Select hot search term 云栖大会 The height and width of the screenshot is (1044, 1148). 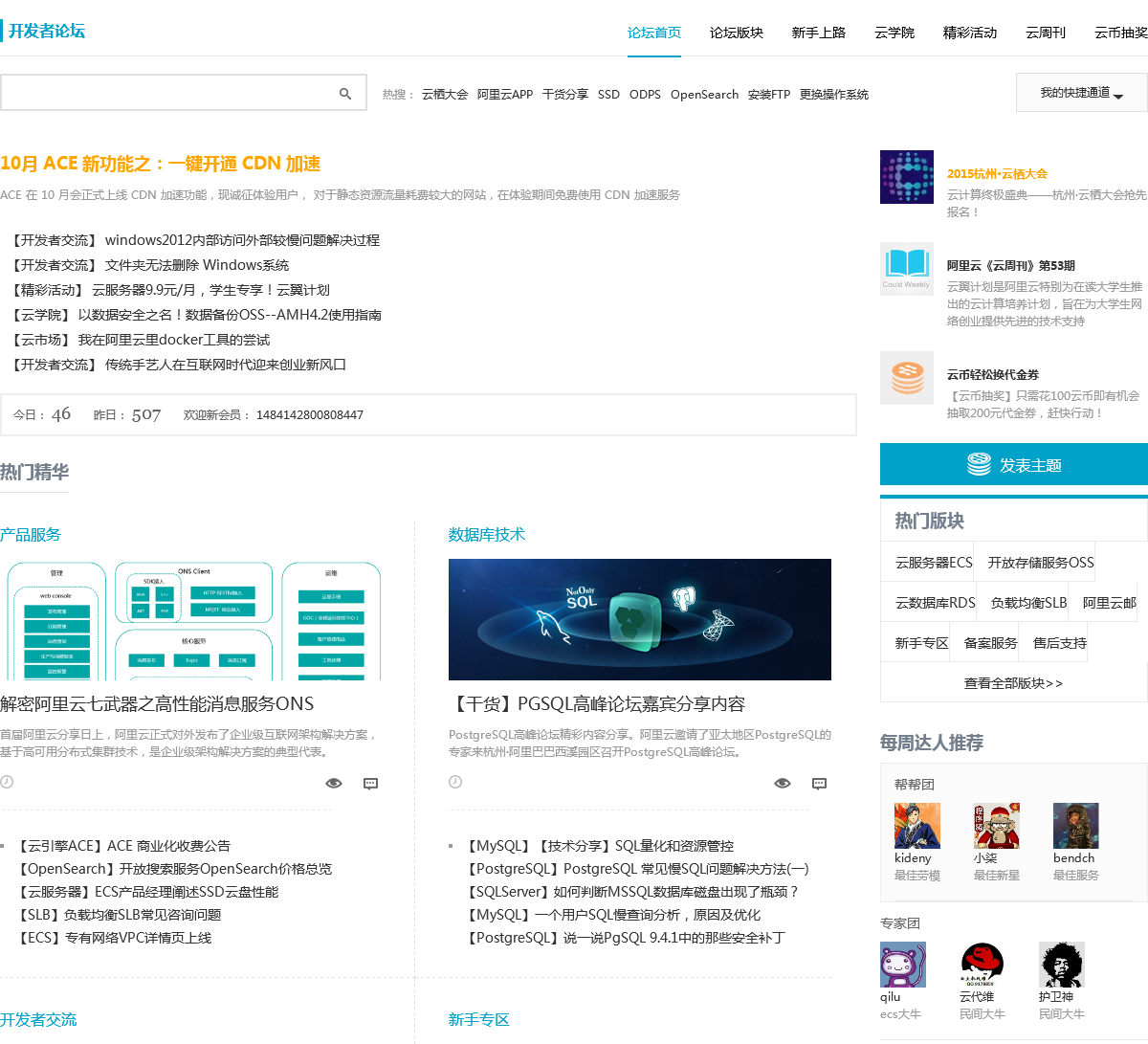445,95
